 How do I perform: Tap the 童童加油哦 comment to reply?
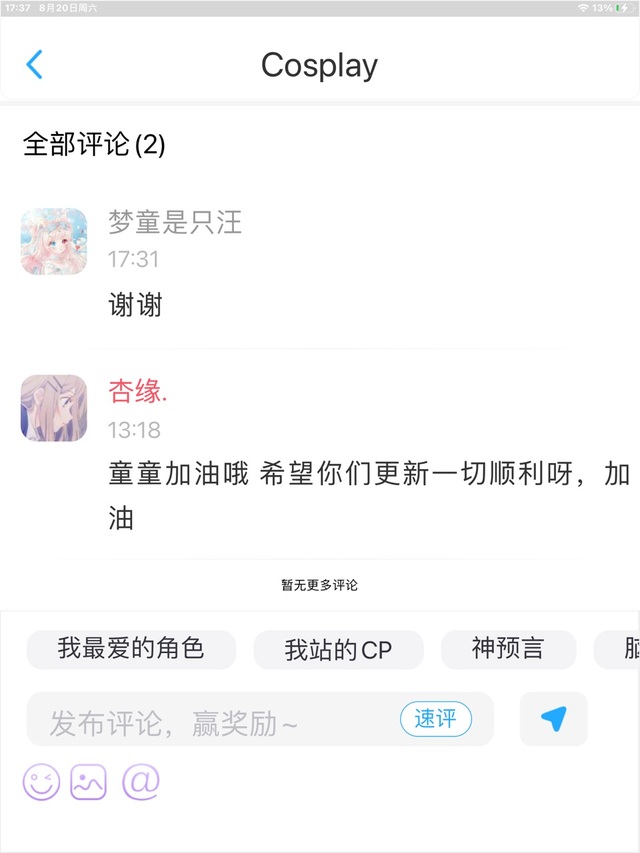point(369,495)
